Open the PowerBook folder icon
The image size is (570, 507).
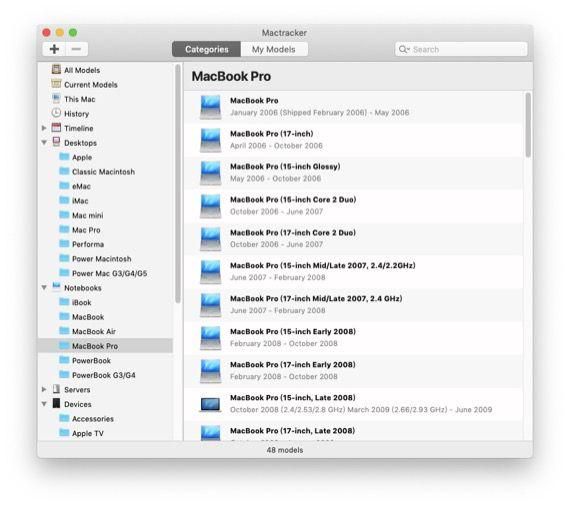coord(64,360)
